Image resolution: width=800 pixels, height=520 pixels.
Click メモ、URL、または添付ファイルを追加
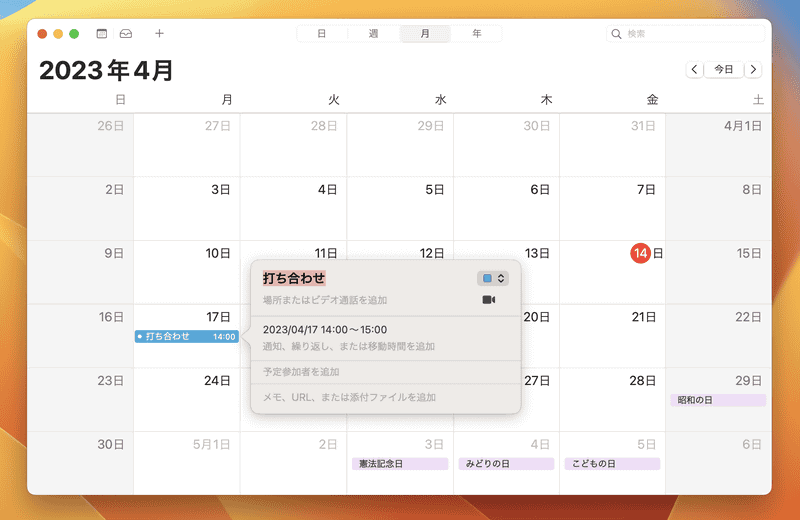coord(349,397)
